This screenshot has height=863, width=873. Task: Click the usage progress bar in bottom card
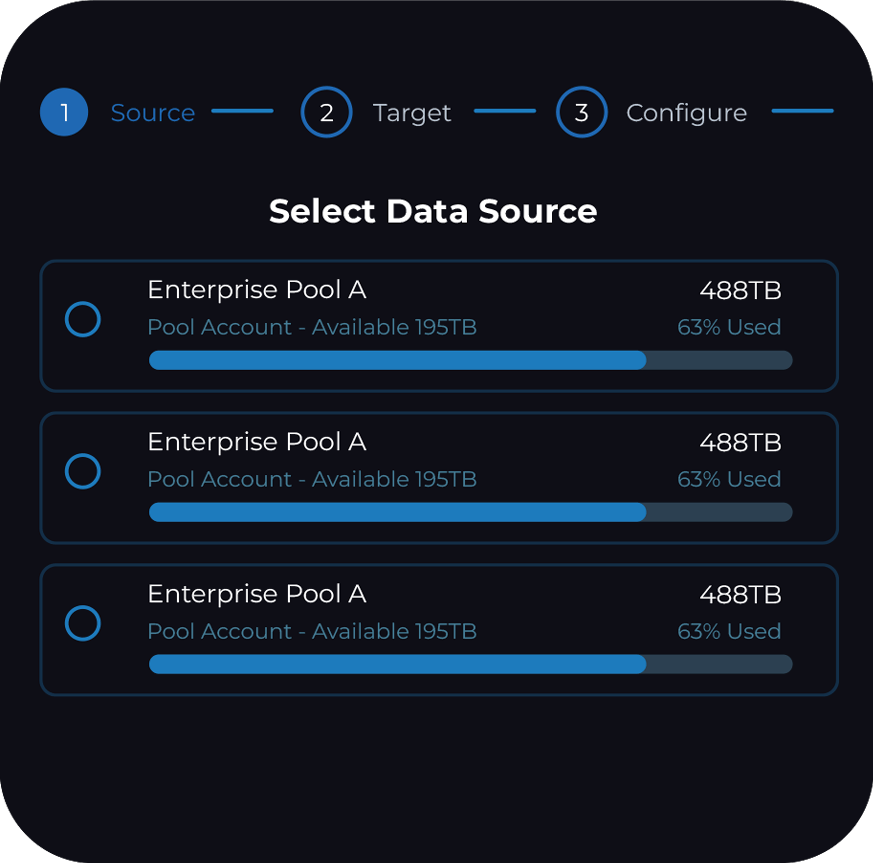(470, 664)
